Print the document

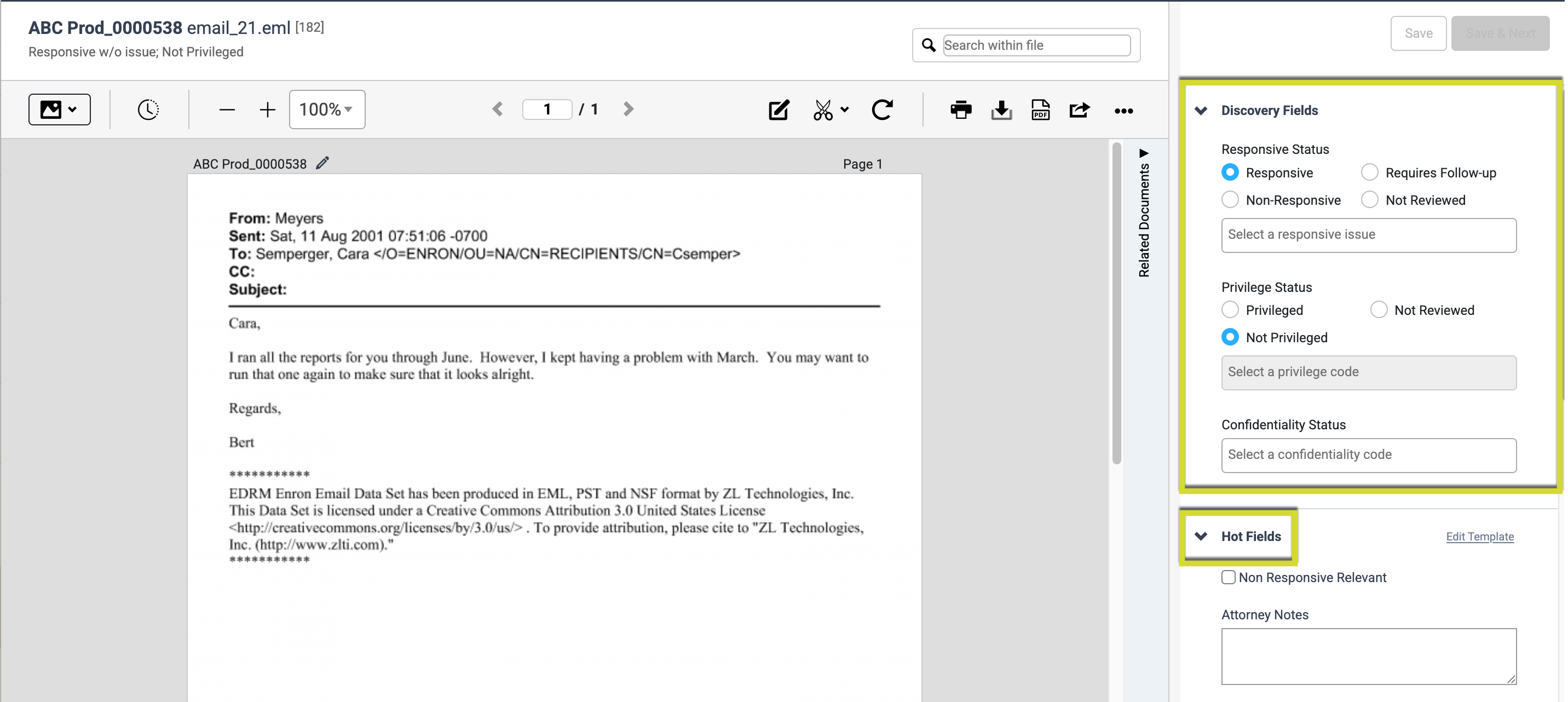click(x=961, y=110)
